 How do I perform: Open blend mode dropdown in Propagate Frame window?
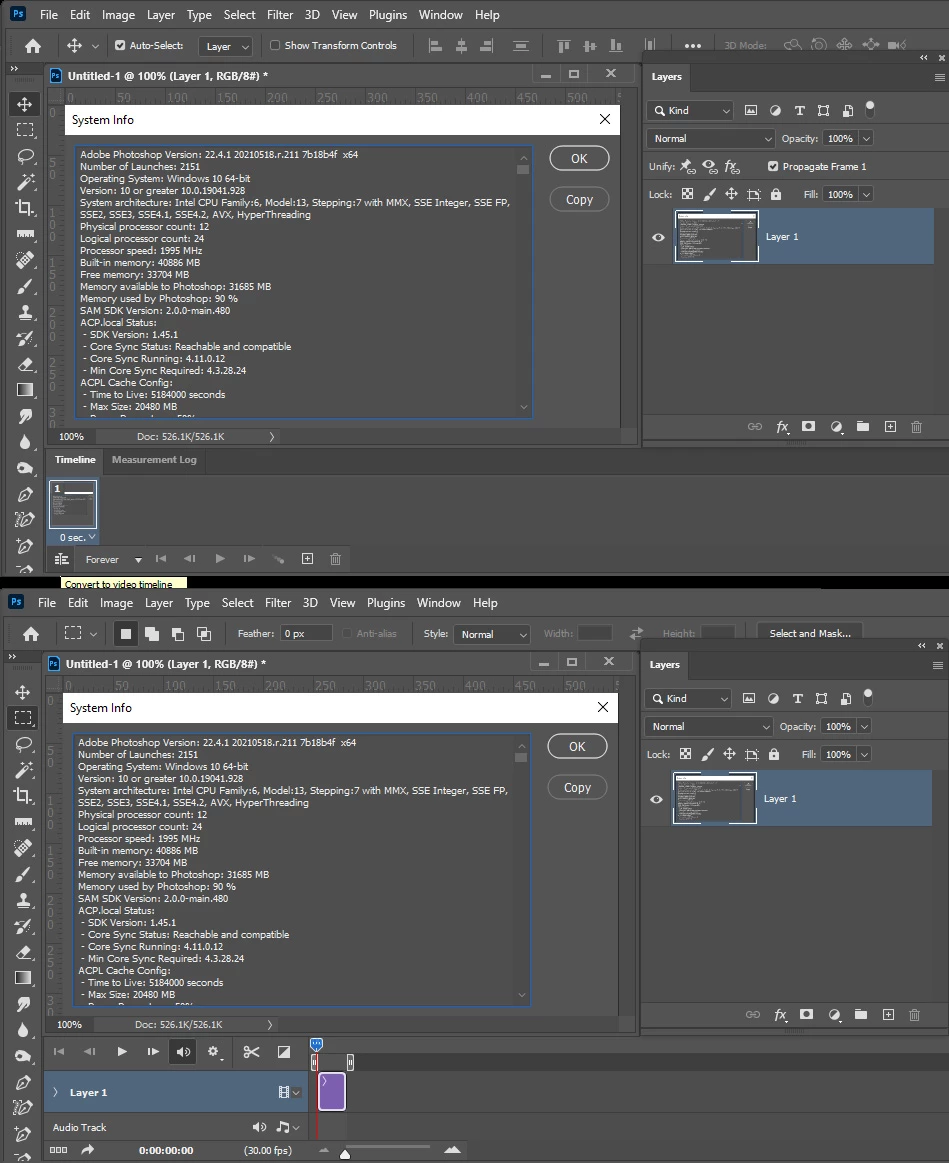tap(712, 139)
